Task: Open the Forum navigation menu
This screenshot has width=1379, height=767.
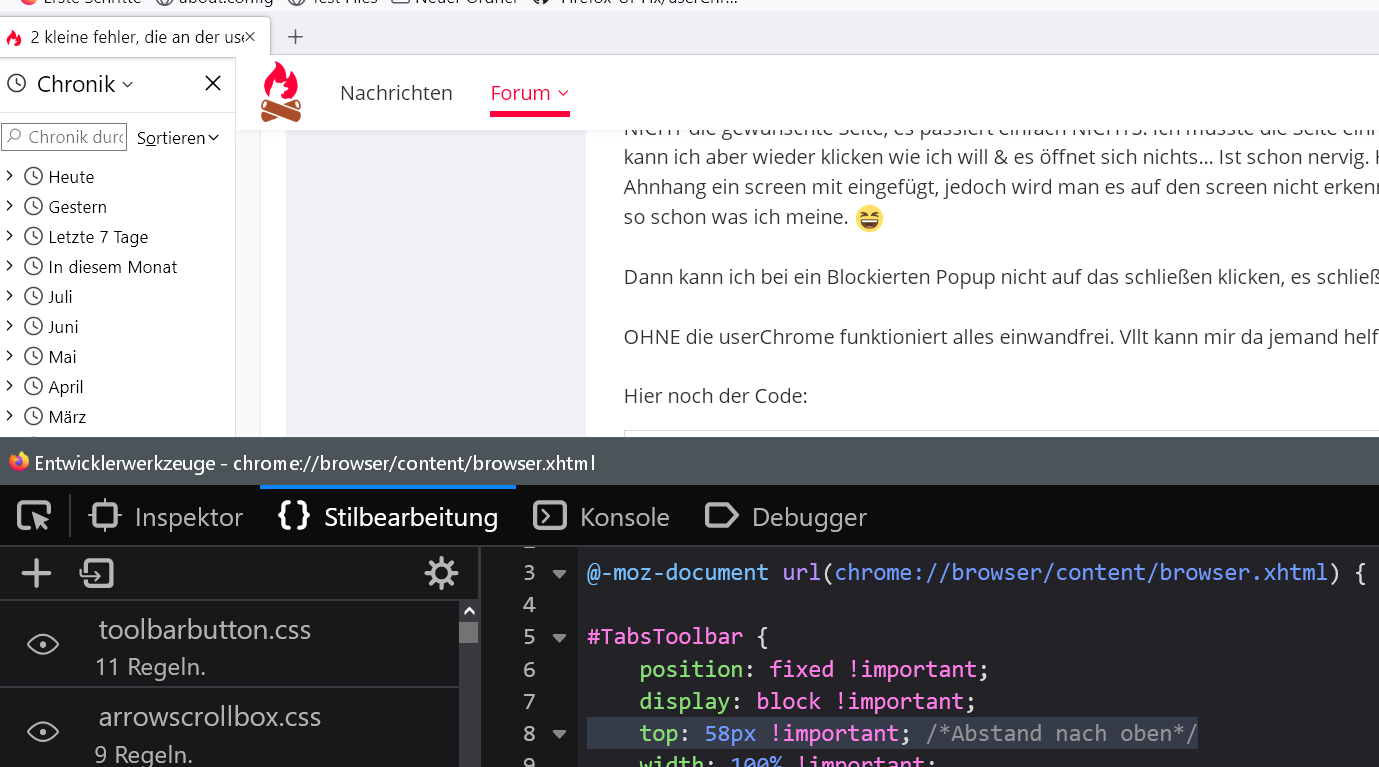Action: point(529,93)
